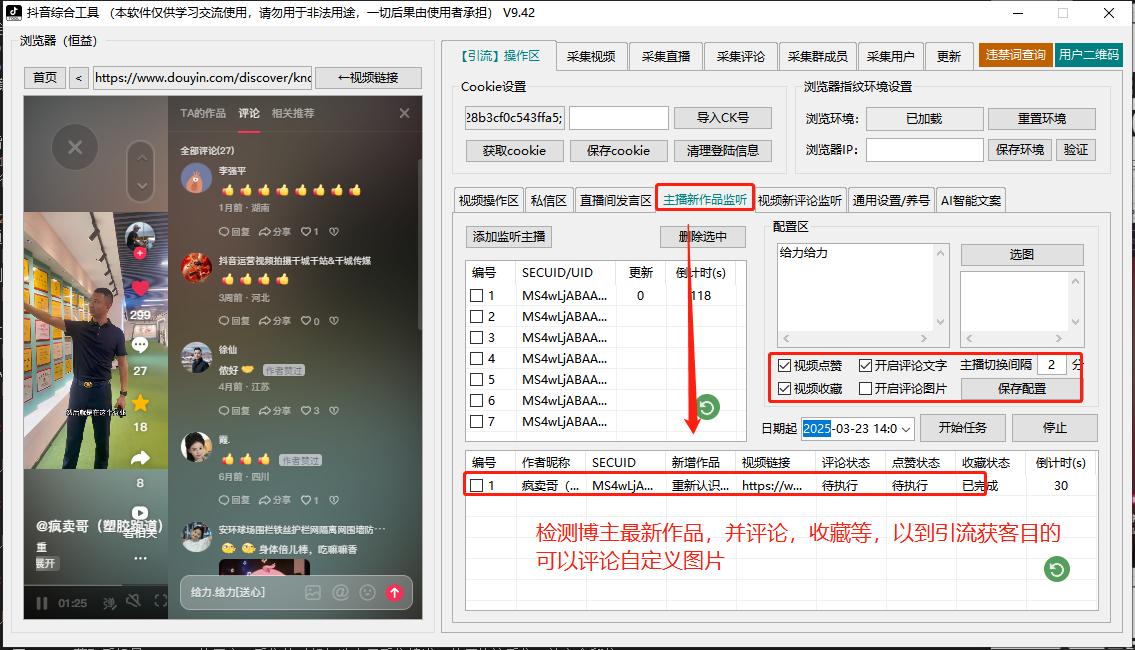Open the emoji picker in the comment box
The width and height of the screenshot is (1135, 650).
(367, 592)
